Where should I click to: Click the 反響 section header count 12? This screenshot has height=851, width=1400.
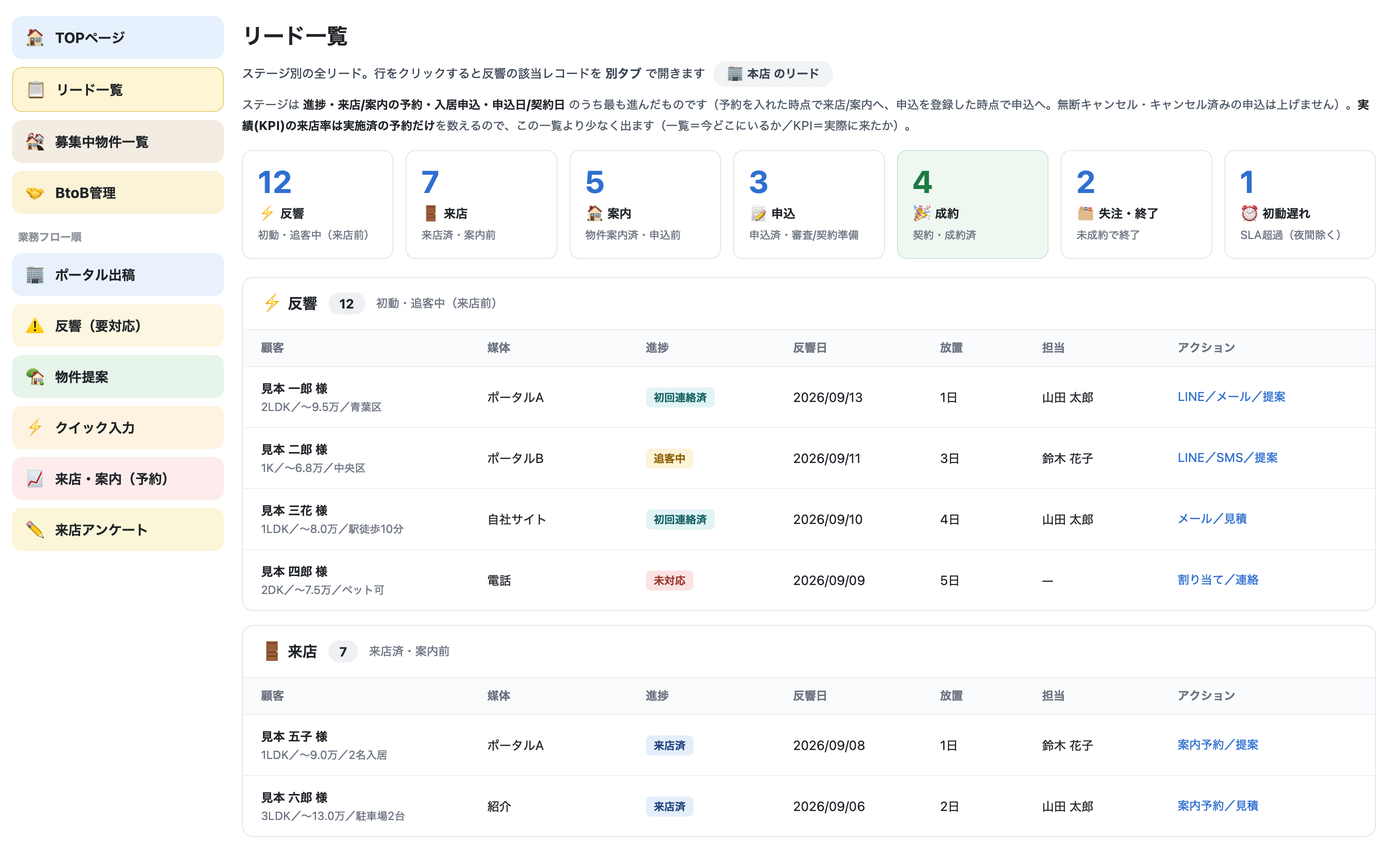click(x=346, y=304)
